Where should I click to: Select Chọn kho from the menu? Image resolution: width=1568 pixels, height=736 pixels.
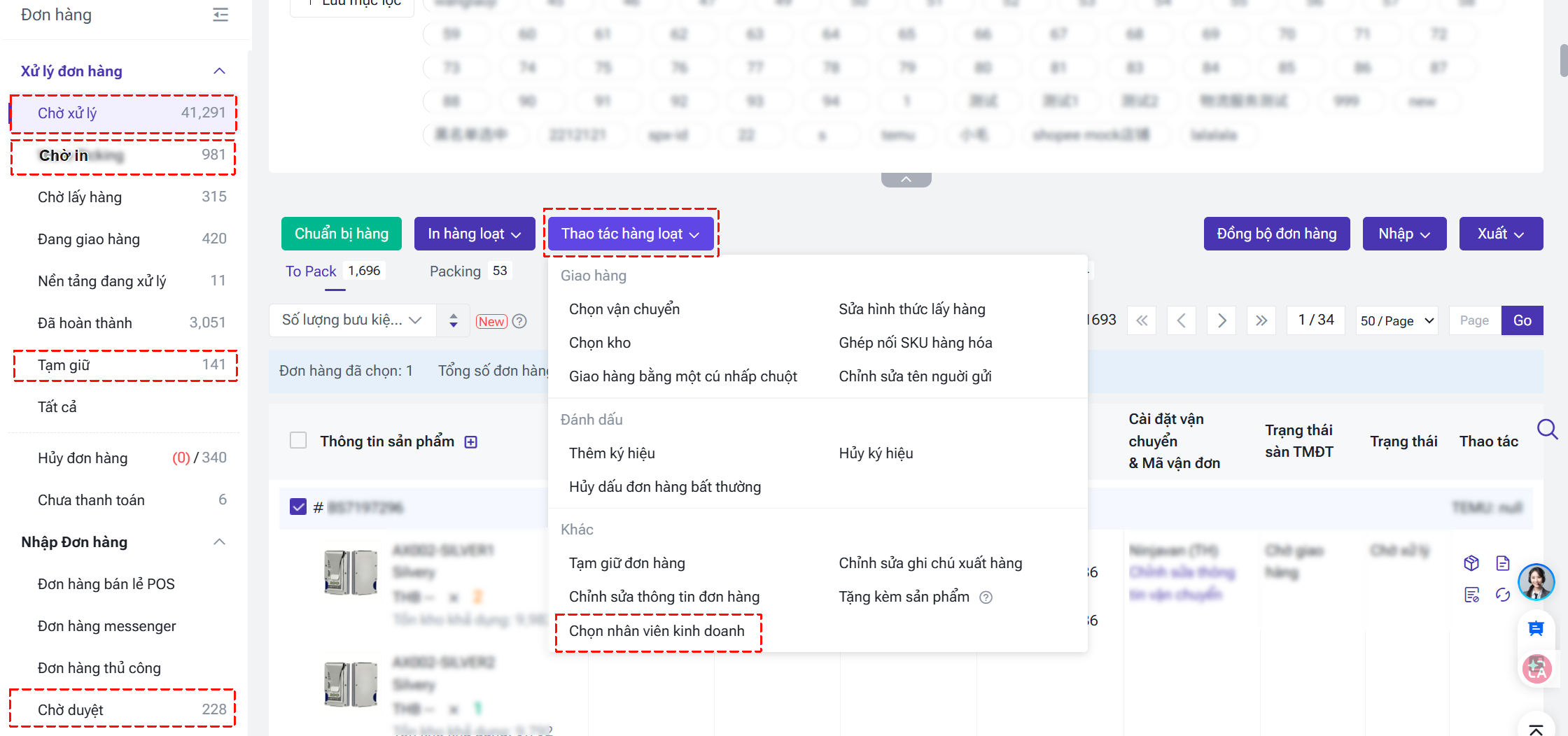[600, 343]
